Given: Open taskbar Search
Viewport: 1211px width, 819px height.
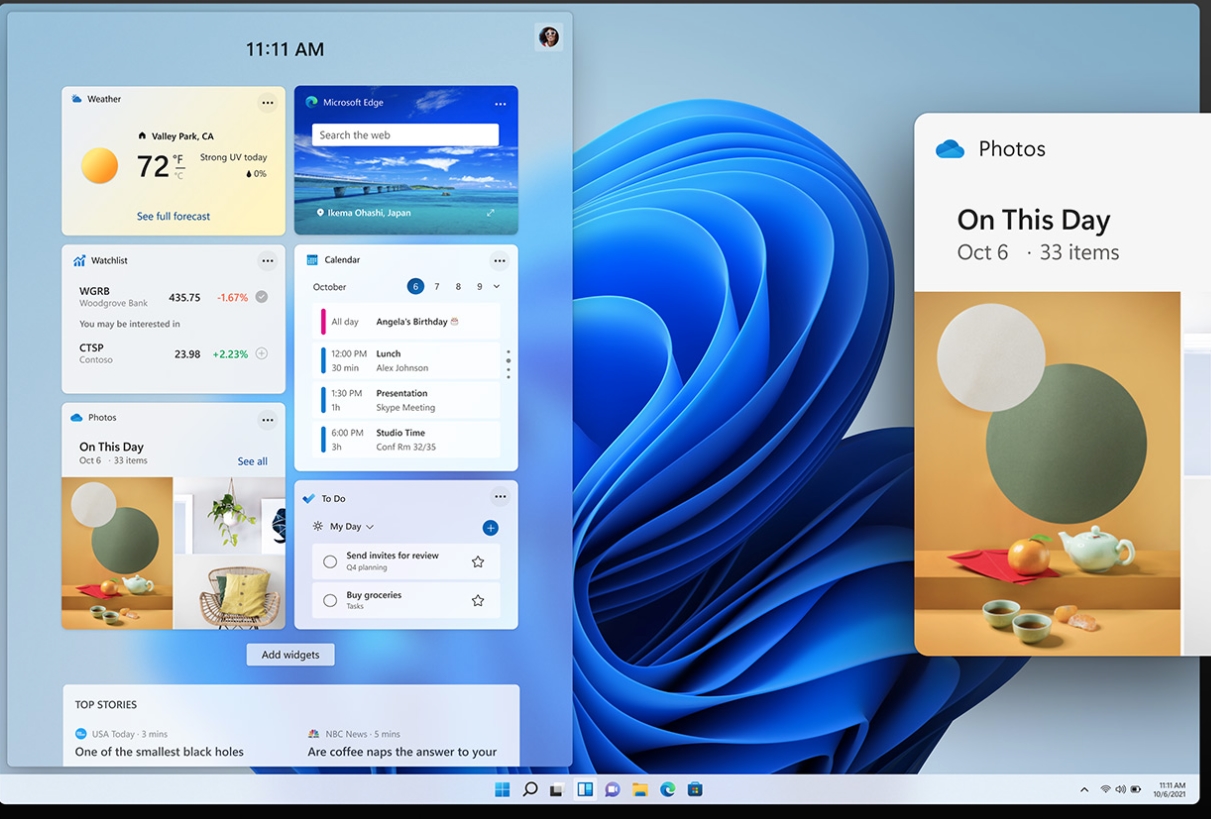Looking at the screenshot, I should pos(530,790).
